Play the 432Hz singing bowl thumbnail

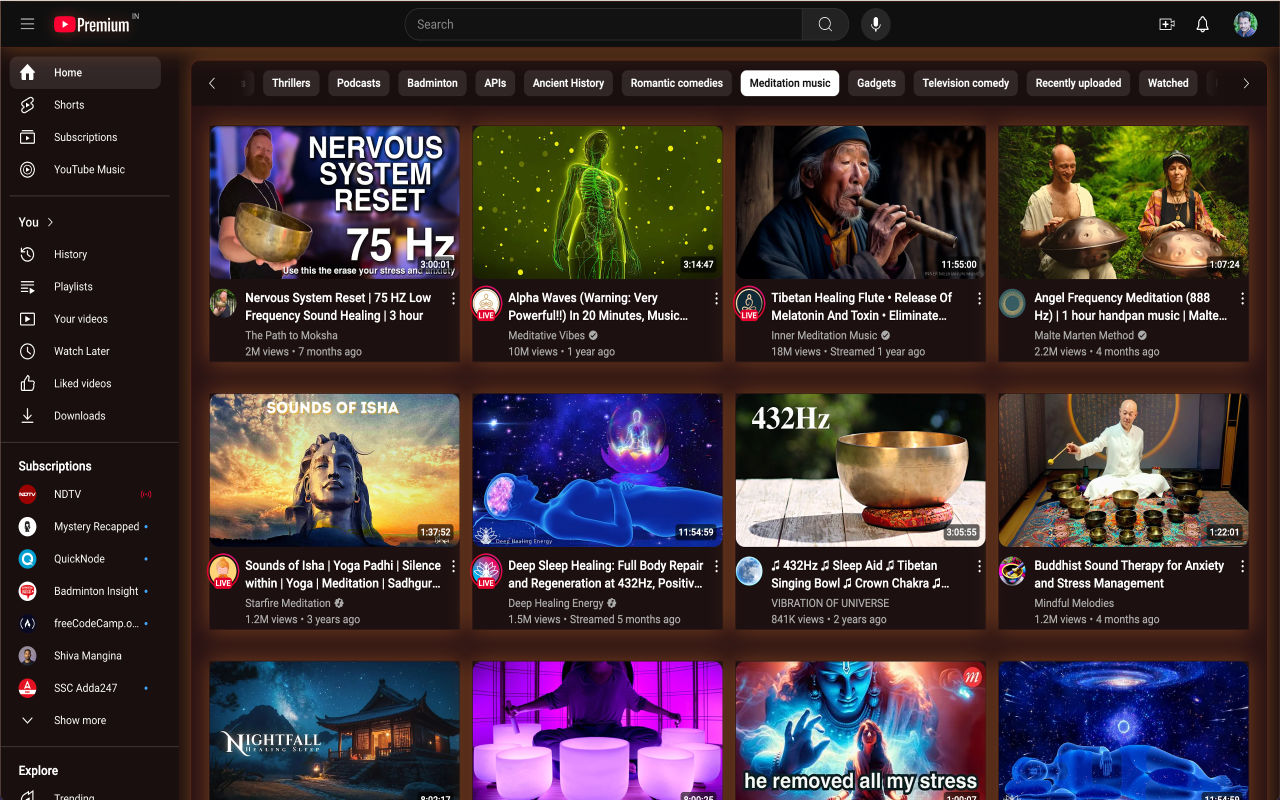[860, 470]
